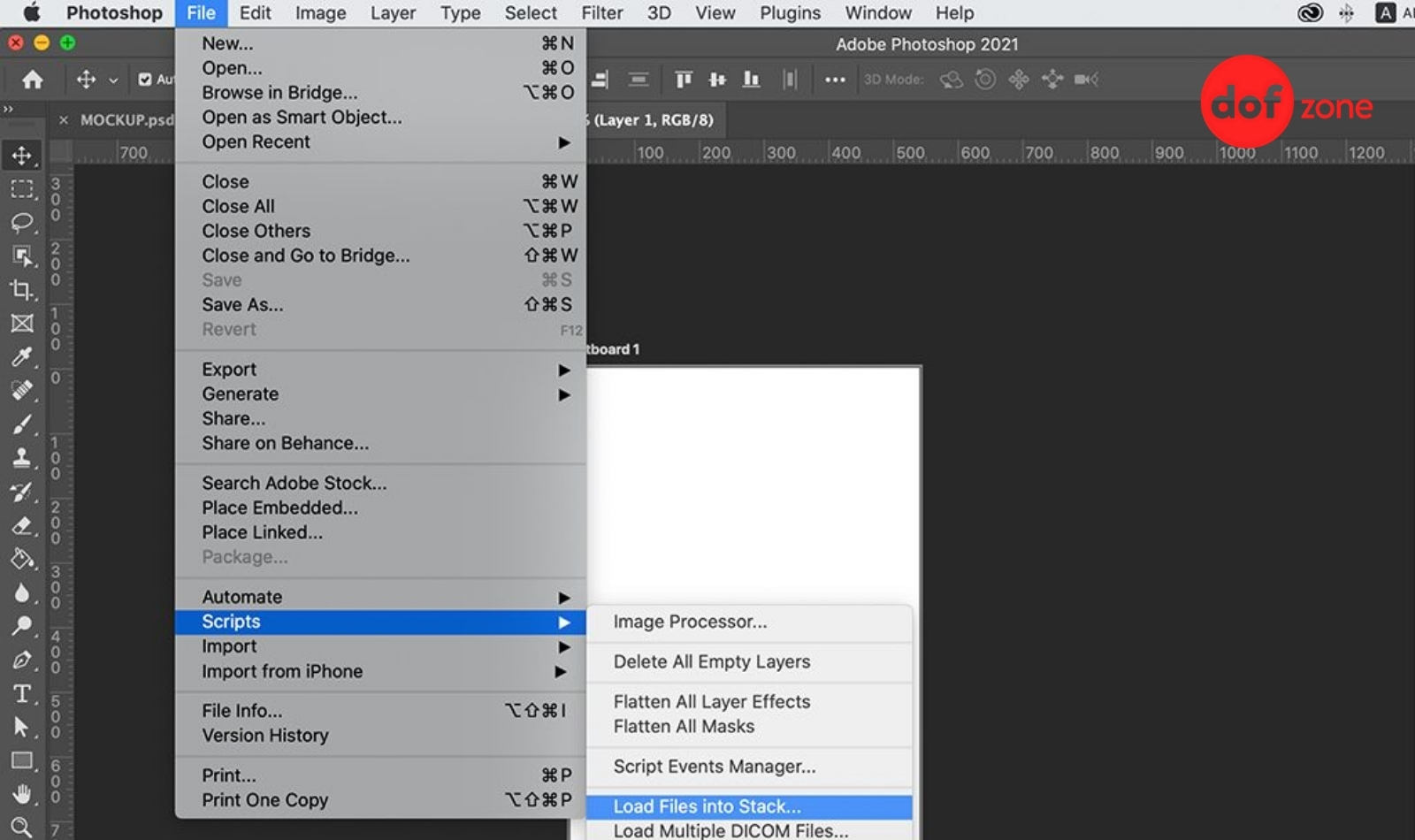
Task: Open the Filter menu
Action: tap(602, 13)
